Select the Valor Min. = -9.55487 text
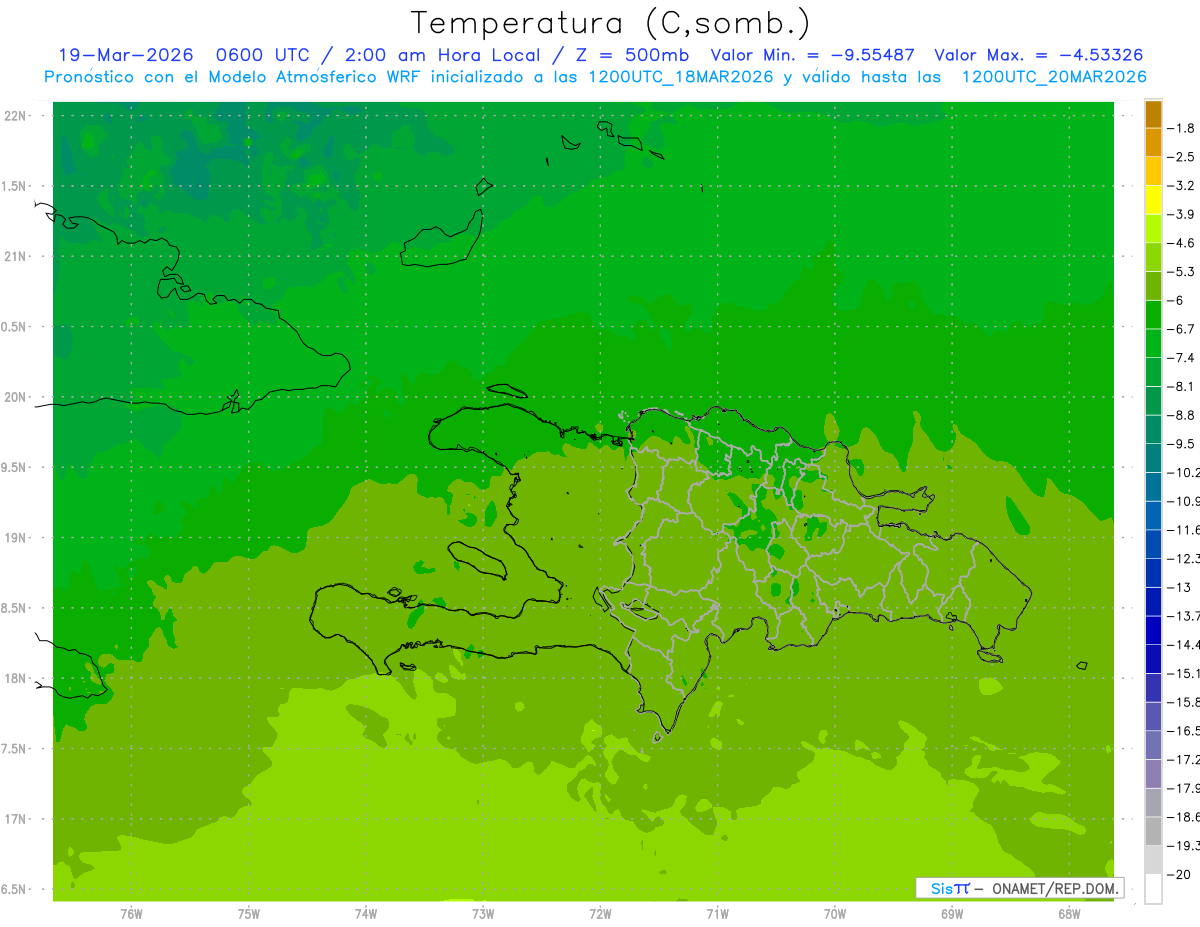The height and width of the screenshot is (927, 1200). pos(812,55)
